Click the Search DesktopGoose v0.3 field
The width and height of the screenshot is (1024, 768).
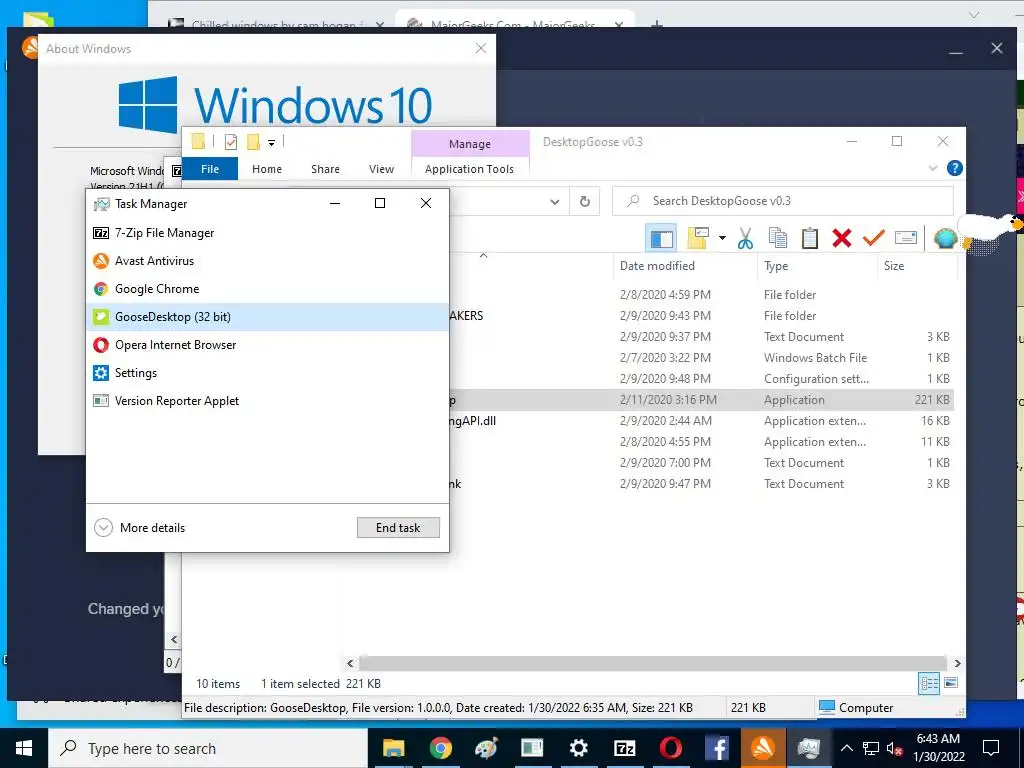[782, 201]
